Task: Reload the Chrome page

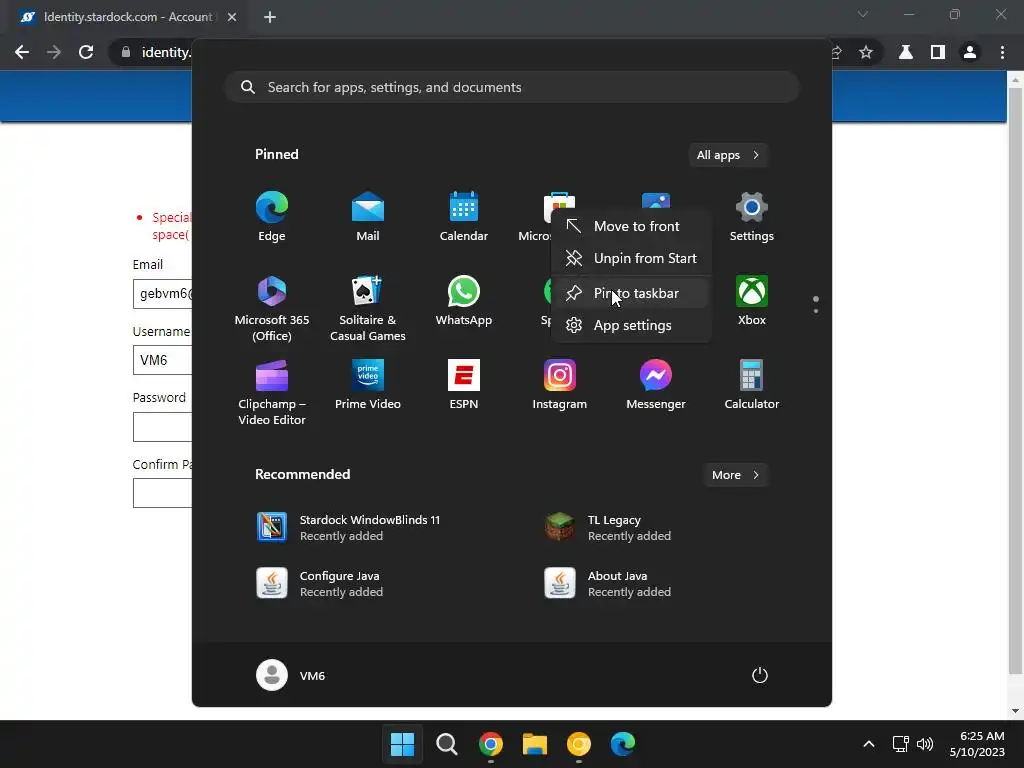Action: point(86,52)
